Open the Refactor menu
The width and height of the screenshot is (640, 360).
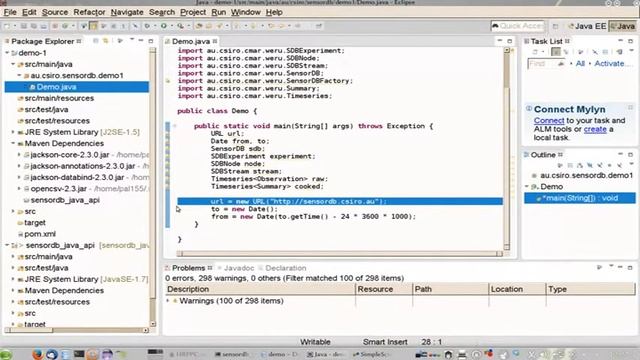point(89,12)
